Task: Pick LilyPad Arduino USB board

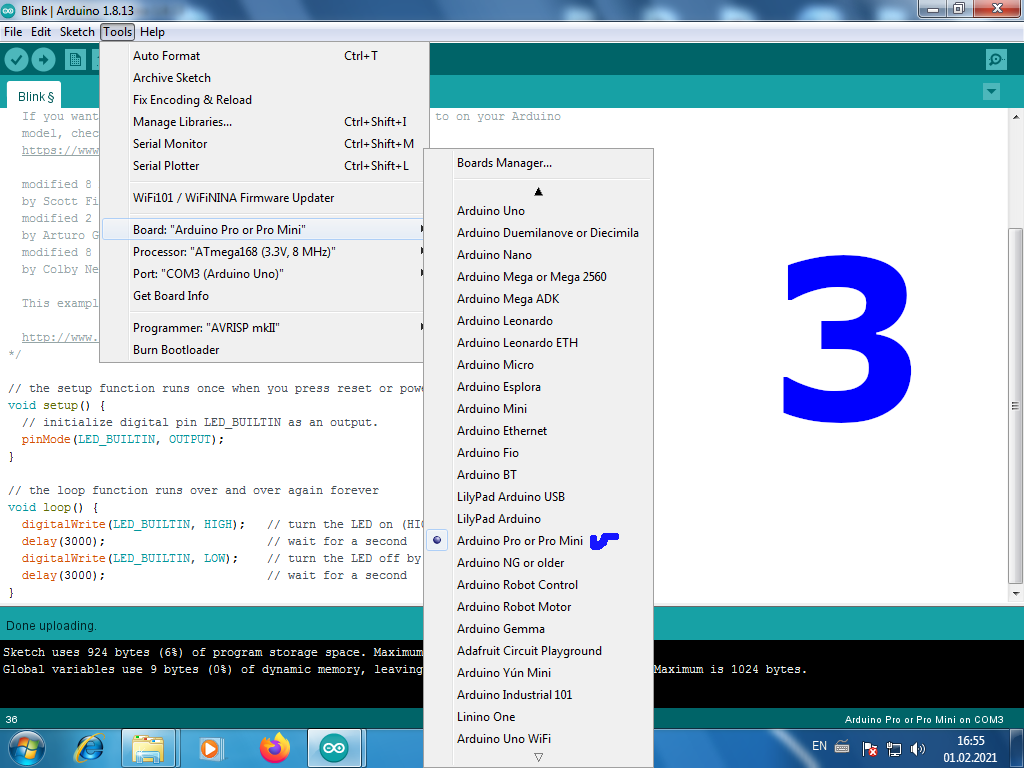Action: click(x=538, y=497)
